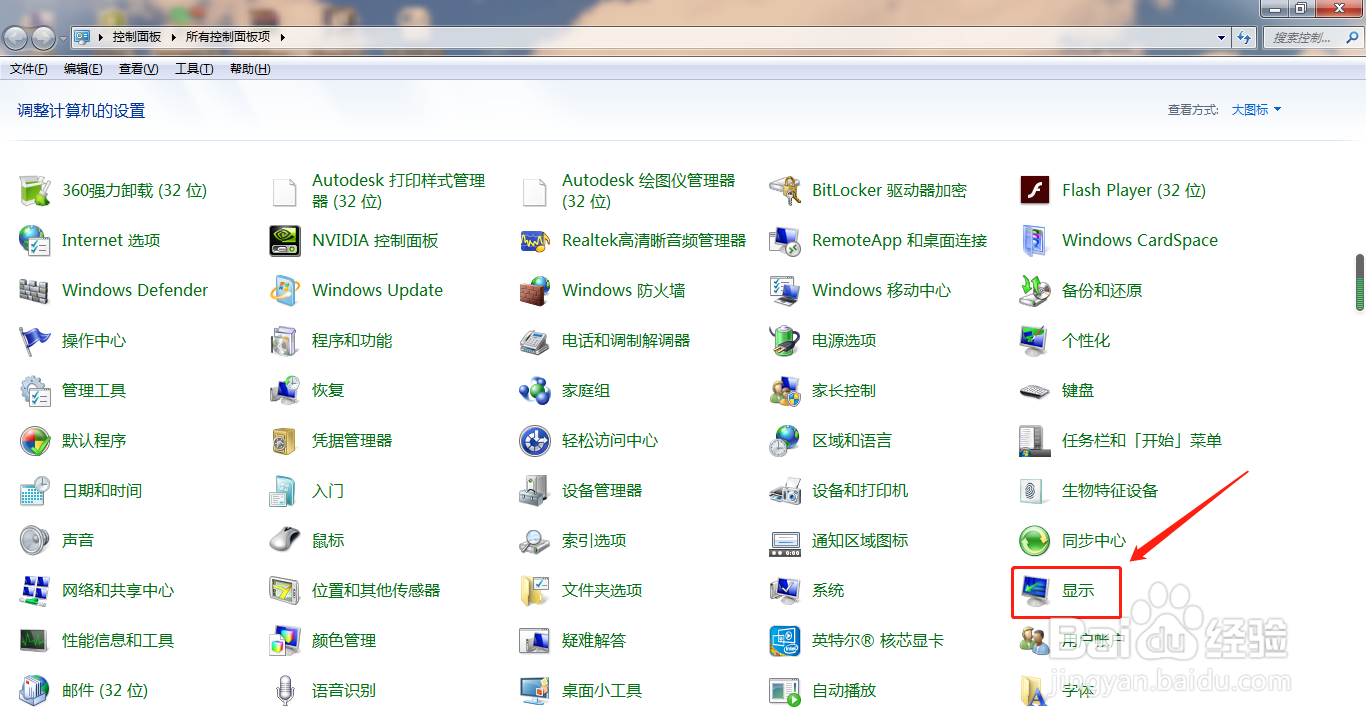Click the 性能信息和工具 icon

(35, 640)
